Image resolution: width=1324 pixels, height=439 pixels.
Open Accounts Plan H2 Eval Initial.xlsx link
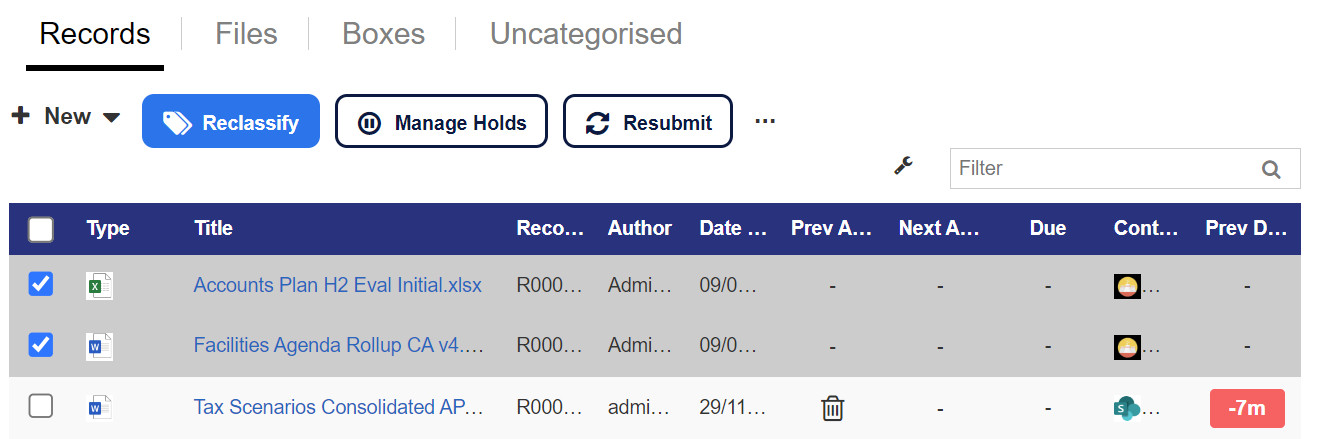[337, 286]
